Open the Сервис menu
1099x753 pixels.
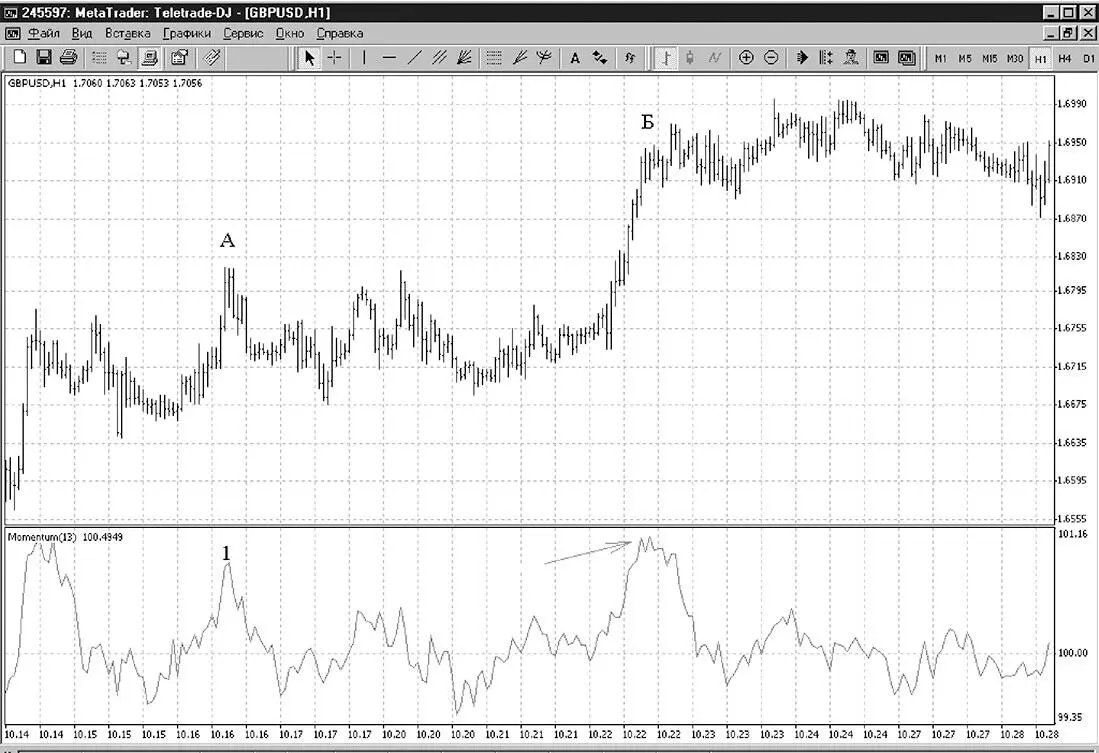coord(243,33)
